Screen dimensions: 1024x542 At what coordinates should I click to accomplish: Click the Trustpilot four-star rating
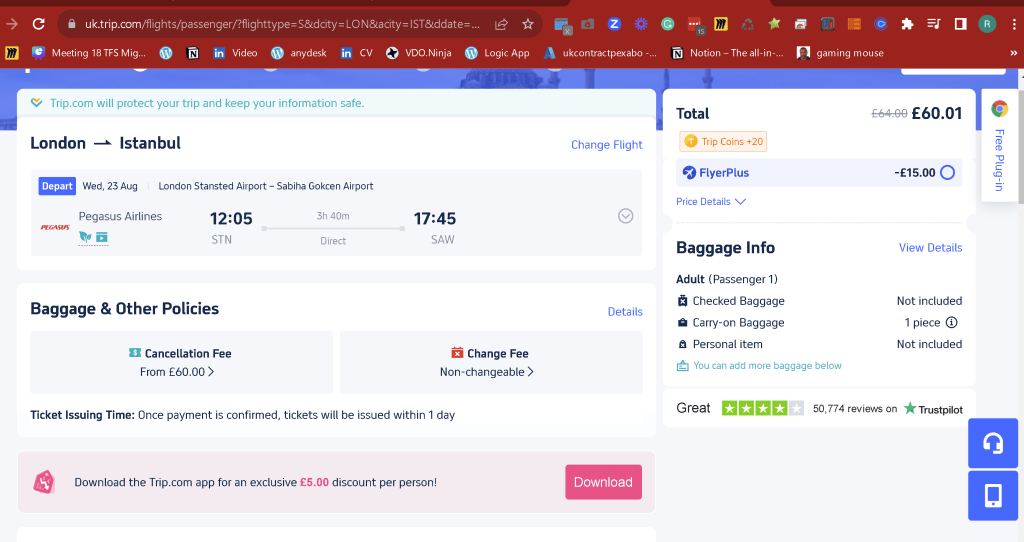click(762, 409)
